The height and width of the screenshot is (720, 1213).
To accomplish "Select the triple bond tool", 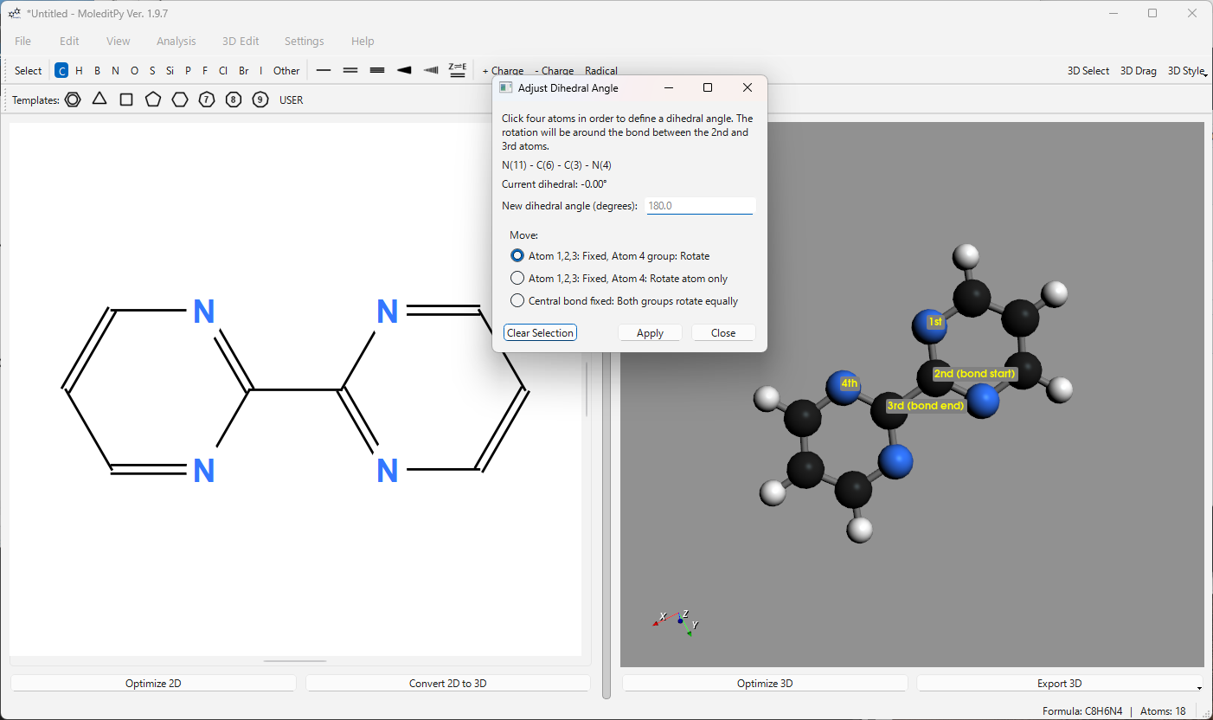I will click(x=377, y=71).
